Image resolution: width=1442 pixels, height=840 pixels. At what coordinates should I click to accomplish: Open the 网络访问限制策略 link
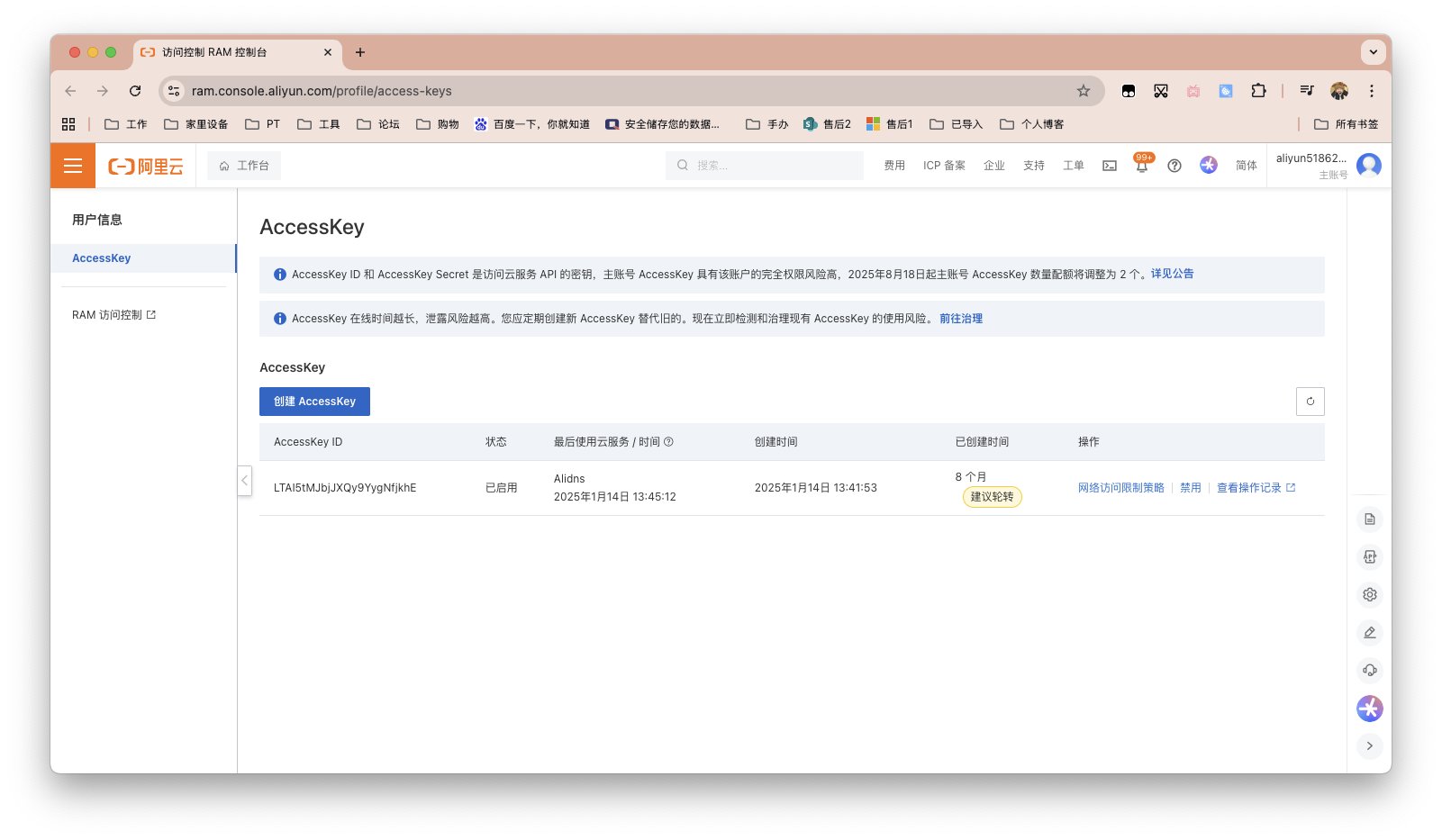click(x=1120, y=488)
